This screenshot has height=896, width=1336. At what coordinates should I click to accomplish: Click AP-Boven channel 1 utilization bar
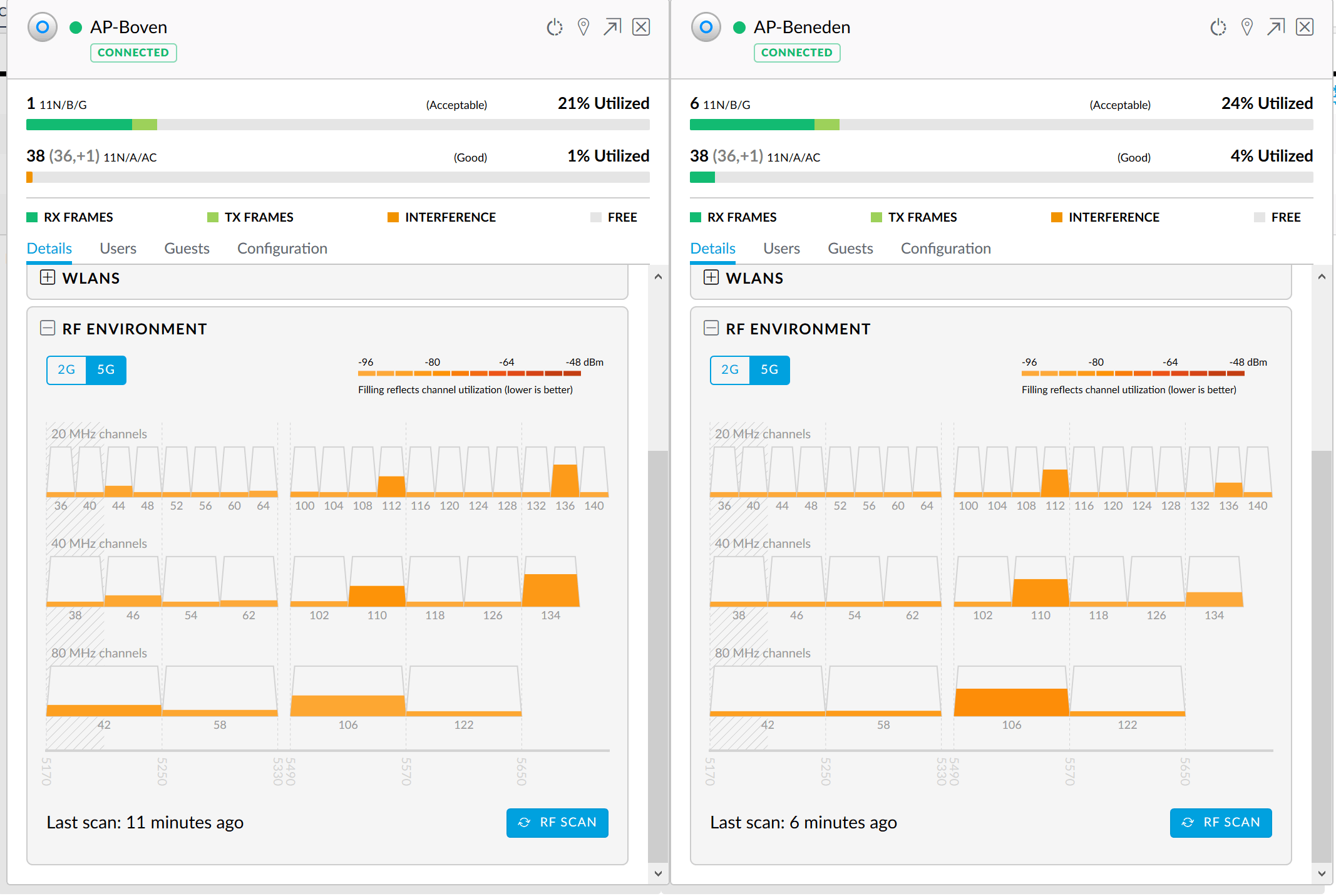point(337,125)
